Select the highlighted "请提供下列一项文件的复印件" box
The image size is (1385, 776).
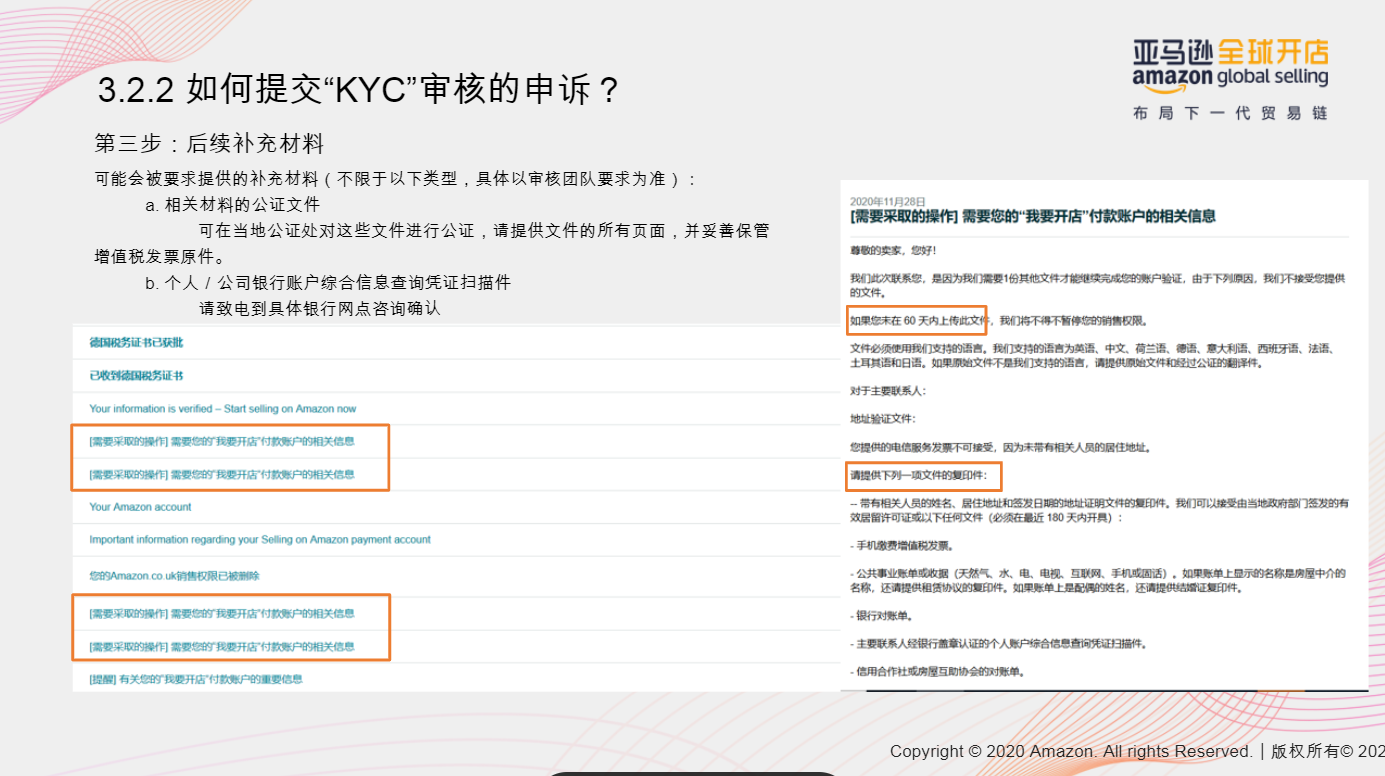click(922, 476)
